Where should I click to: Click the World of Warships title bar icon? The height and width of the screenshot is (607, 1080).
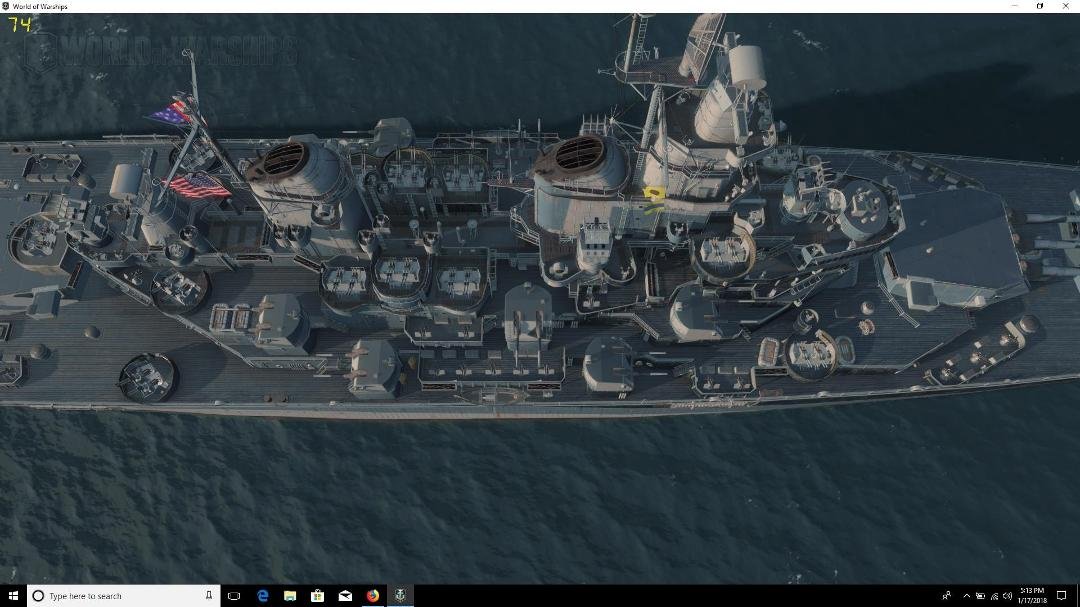point(6,6)
